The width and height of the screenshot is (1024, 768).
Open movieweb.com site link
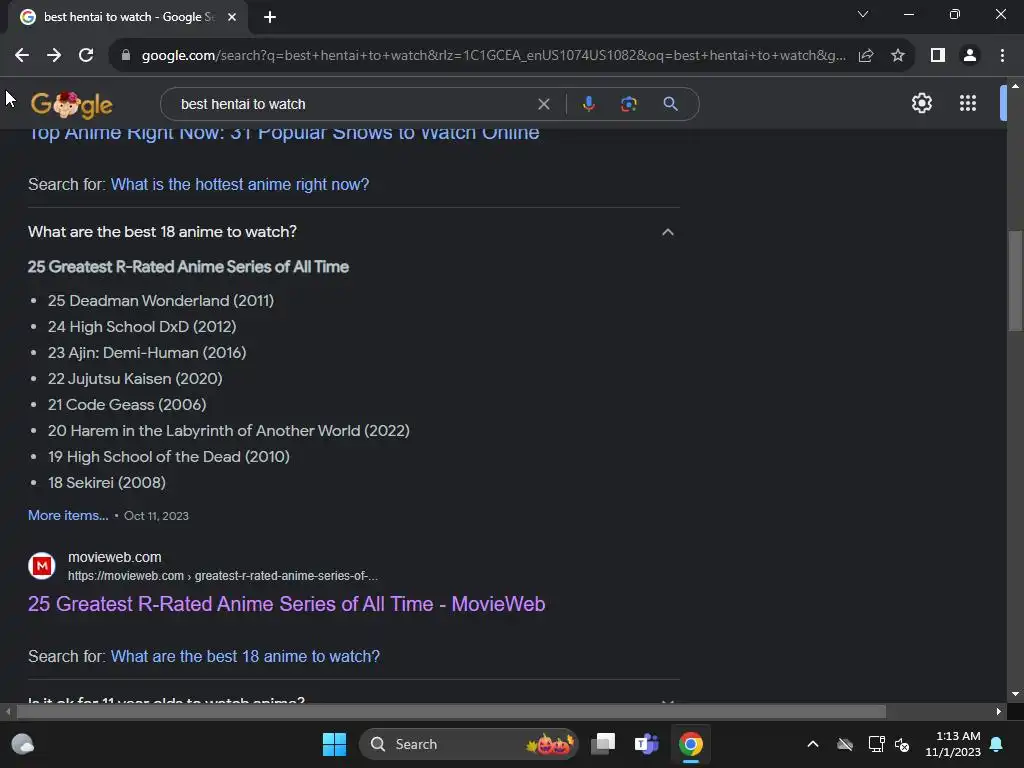(x=114, y=557)
